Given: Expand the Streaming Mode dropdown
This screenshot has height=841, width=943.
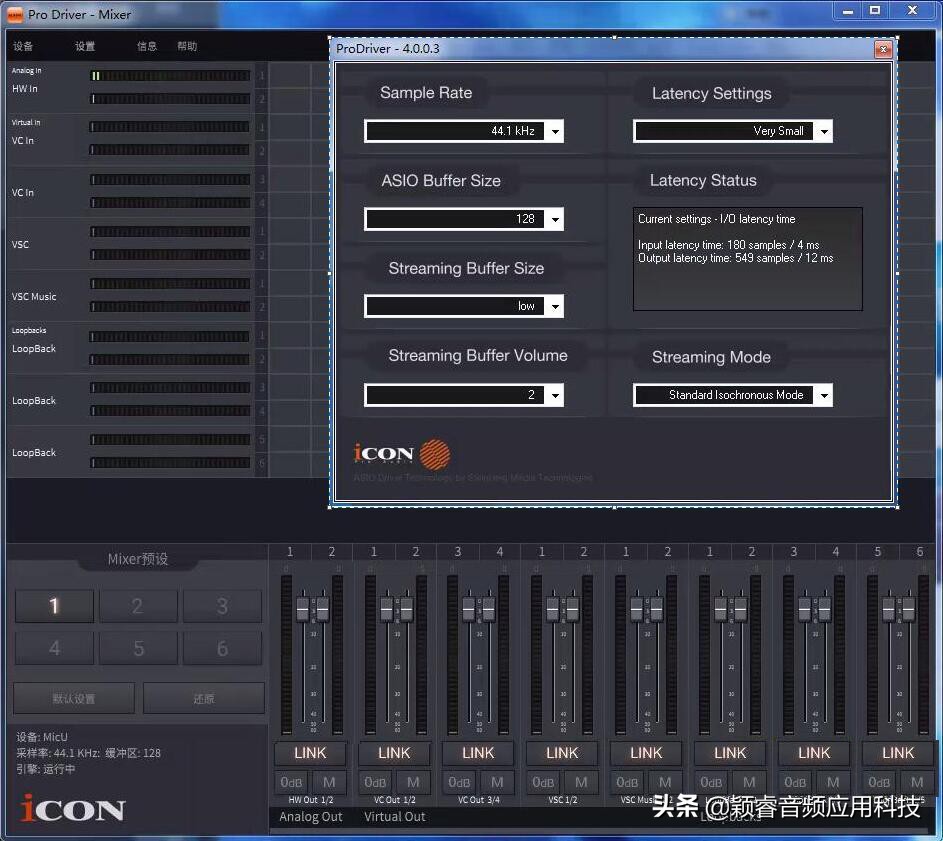Looking at the screenshot, I should (823, 395).
